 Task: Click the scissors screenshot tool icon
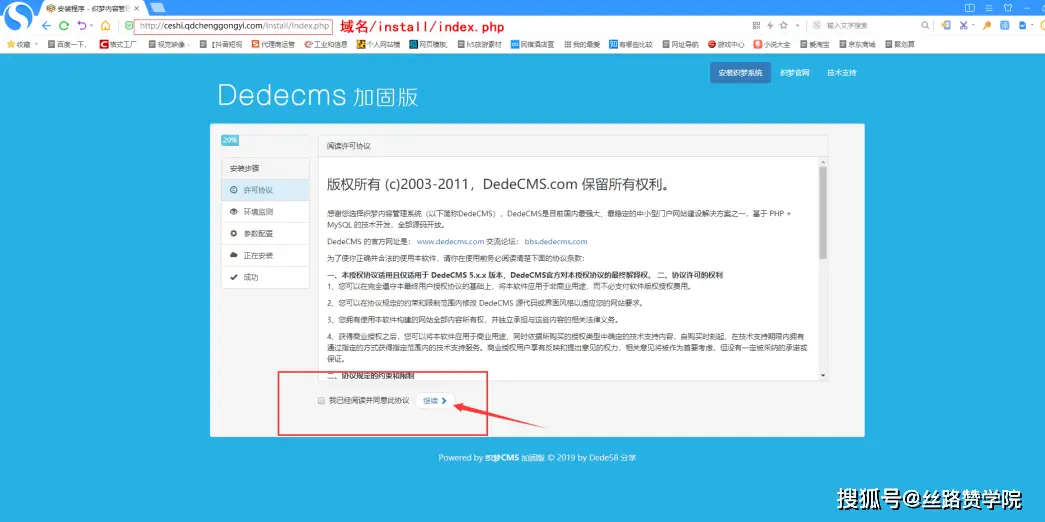pyautogui.click(x=963, y=25)
